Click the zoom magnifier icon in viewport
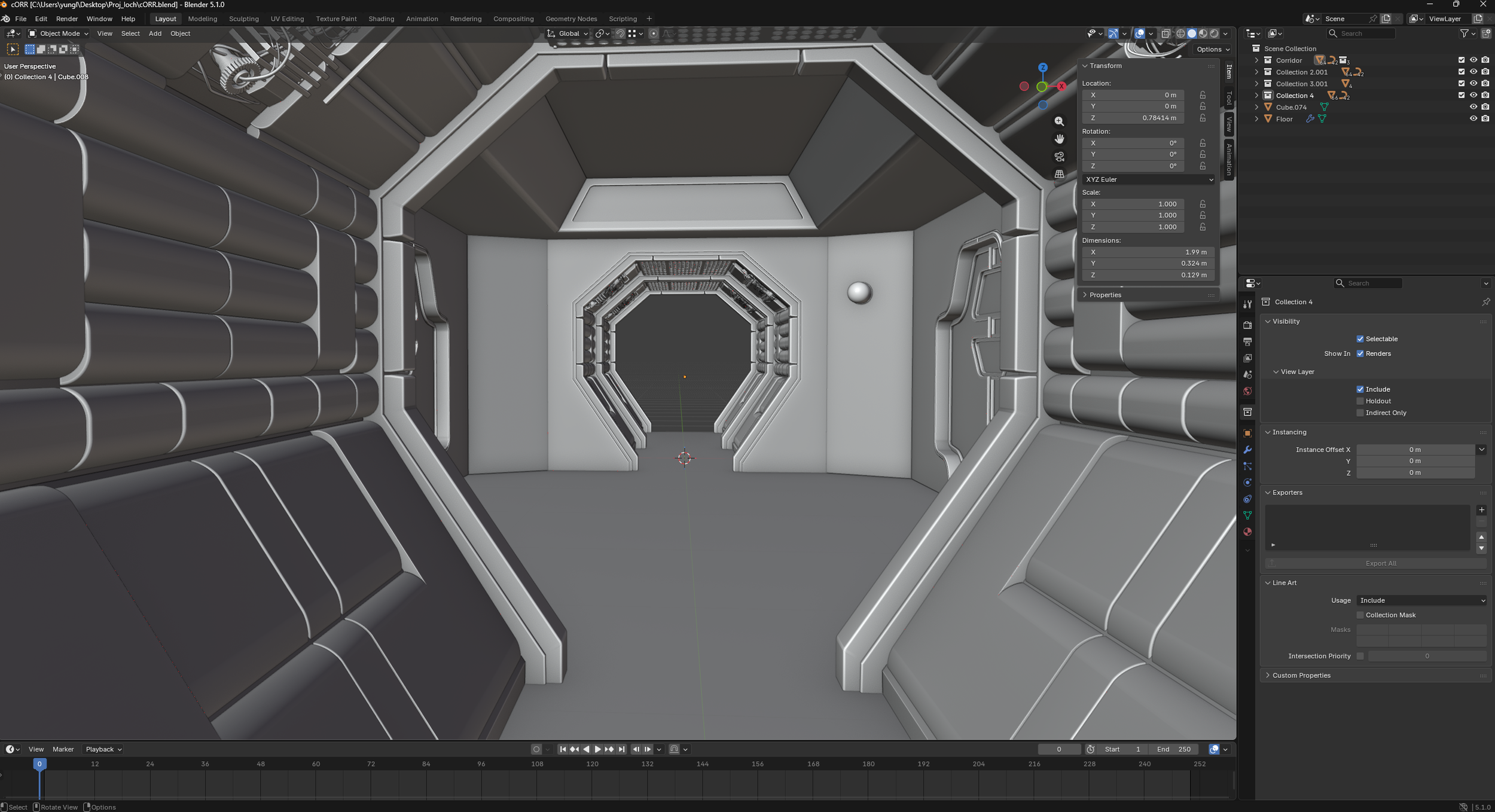 (x=1059, y=121)
